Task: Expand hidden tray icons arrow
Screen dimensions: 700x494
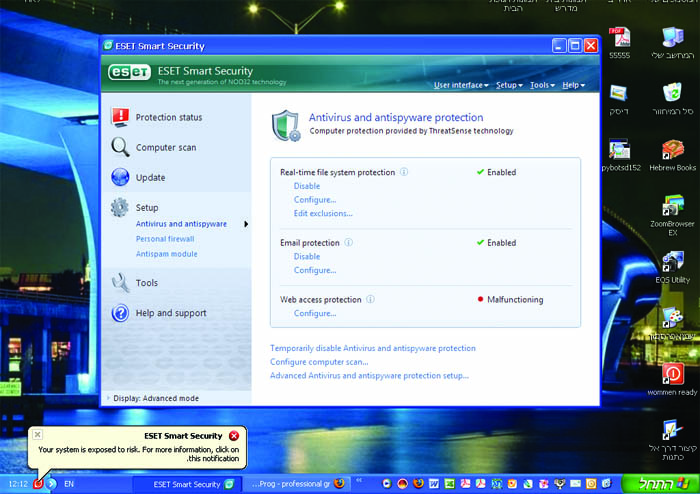Action: coord(52,484)
